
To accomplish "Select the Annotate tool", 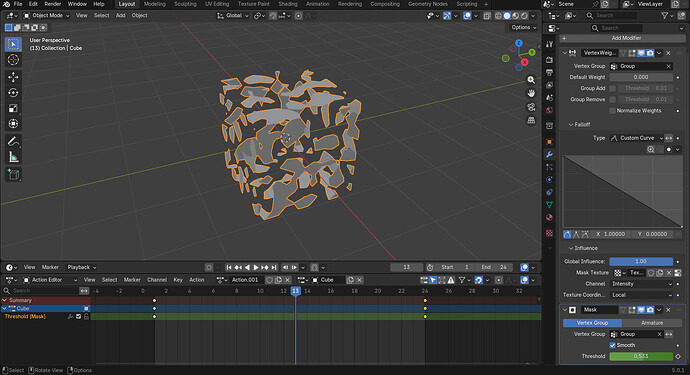I will coord(13,141).
